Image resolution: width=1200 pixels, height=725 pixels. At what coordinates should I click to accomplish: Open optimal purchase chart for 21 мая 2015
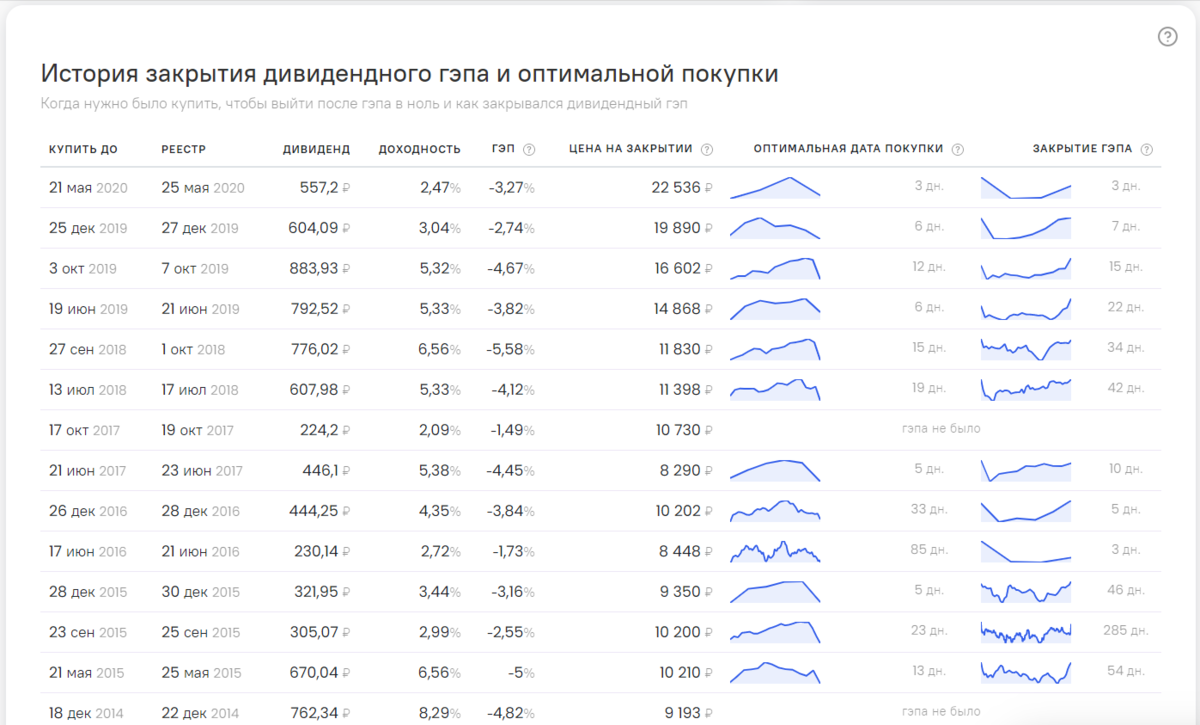(x=775, y=673)
